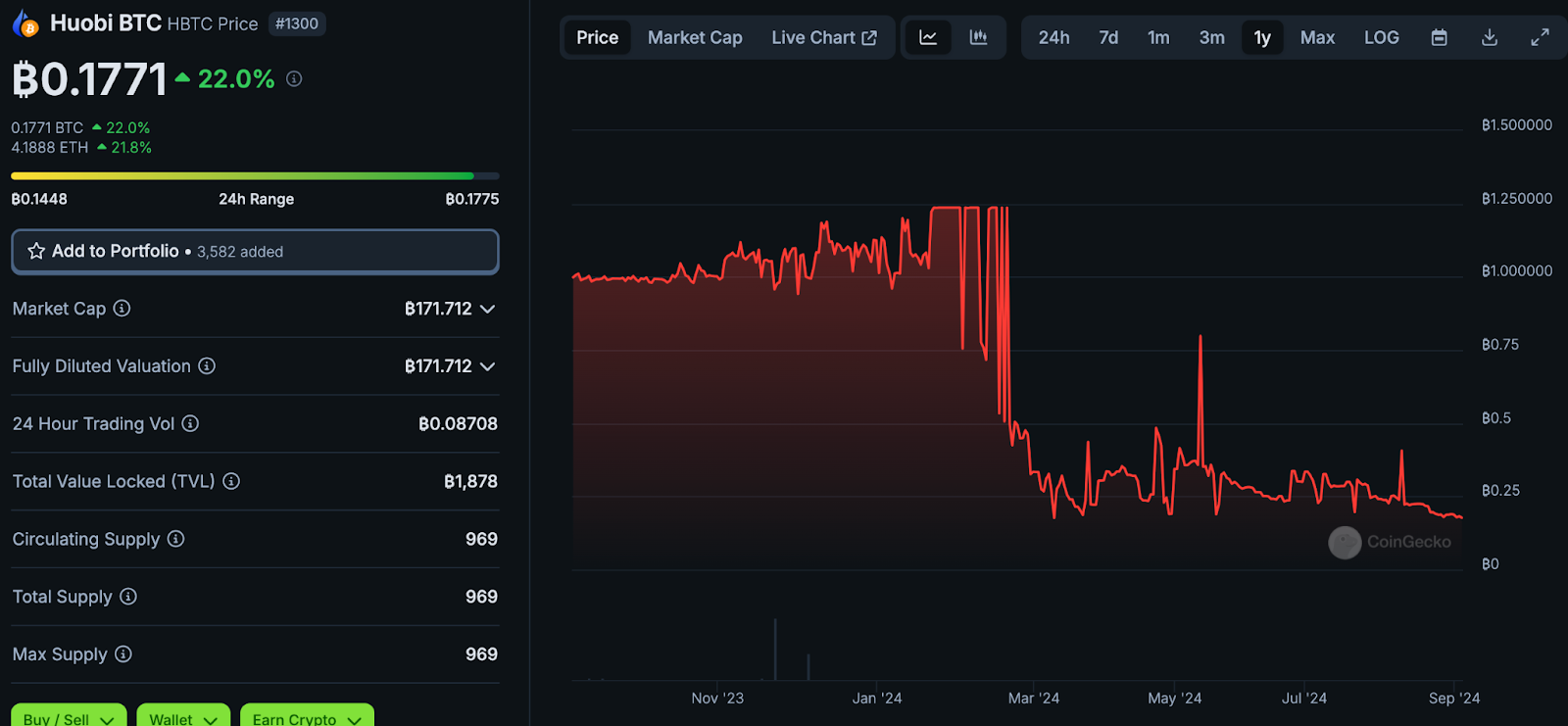Viewport: 1568px width, 726px height.
Task: Select the 3m time range
Action: coord(1212,37)
